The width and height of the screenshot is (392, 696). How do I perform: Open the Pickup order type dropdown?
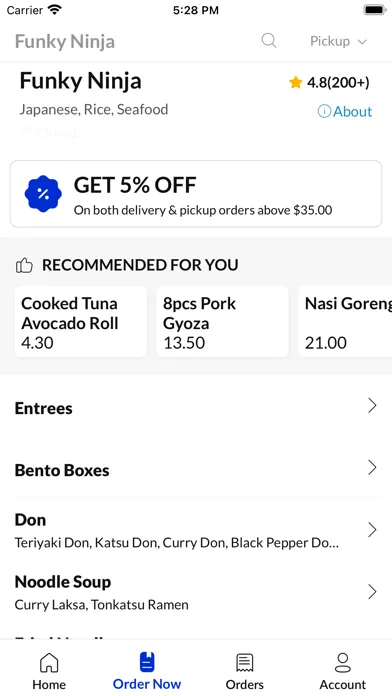(x=338, y=41)
